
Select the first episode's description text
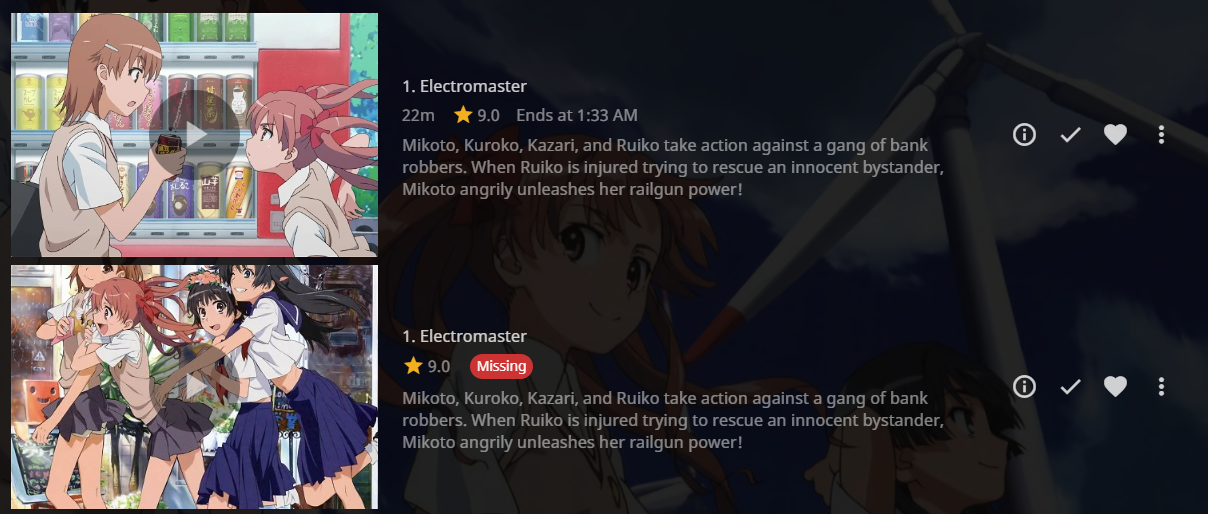(x=672, y=167)
